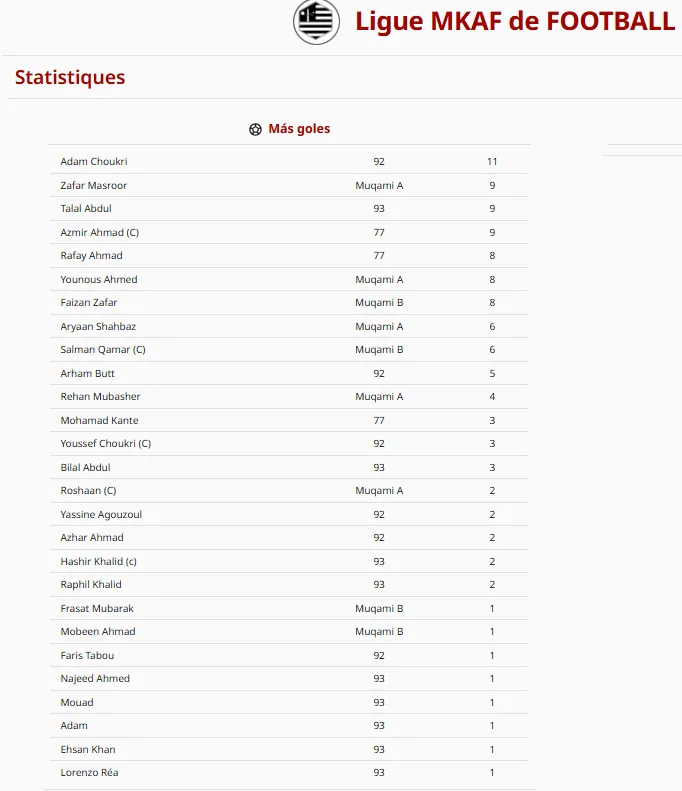Open Salman Qamar (C) player entry
Screen dimensions: 682x791
pyautogui.click(x=103, y=349)
